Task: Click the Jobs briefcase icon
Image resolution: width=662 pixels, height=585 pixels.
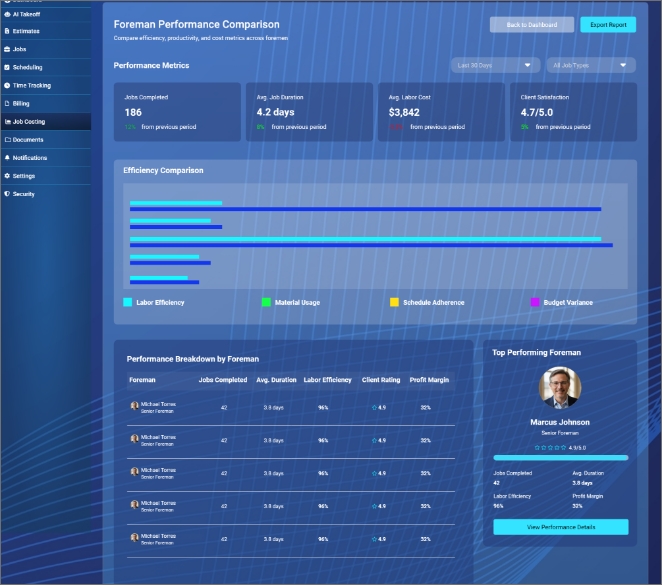Action: 7,49
